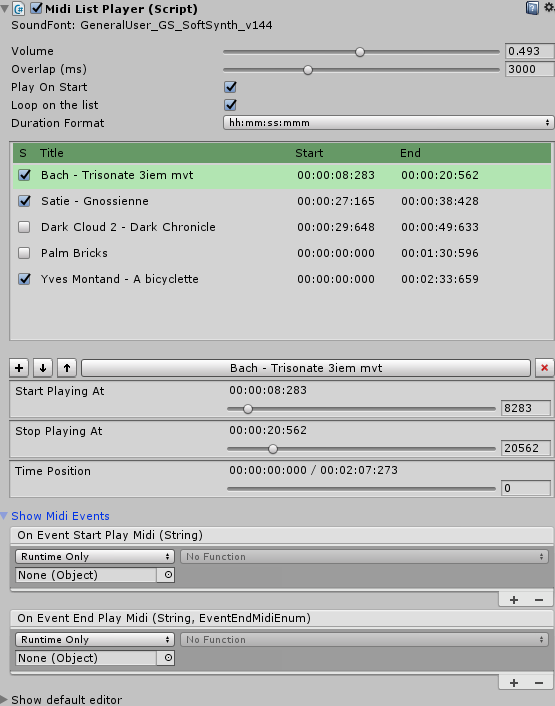Open Runtime Only dropdown for End Play event
The height and width of the screenshot is (706, 555).
click(x=95, y=639)
